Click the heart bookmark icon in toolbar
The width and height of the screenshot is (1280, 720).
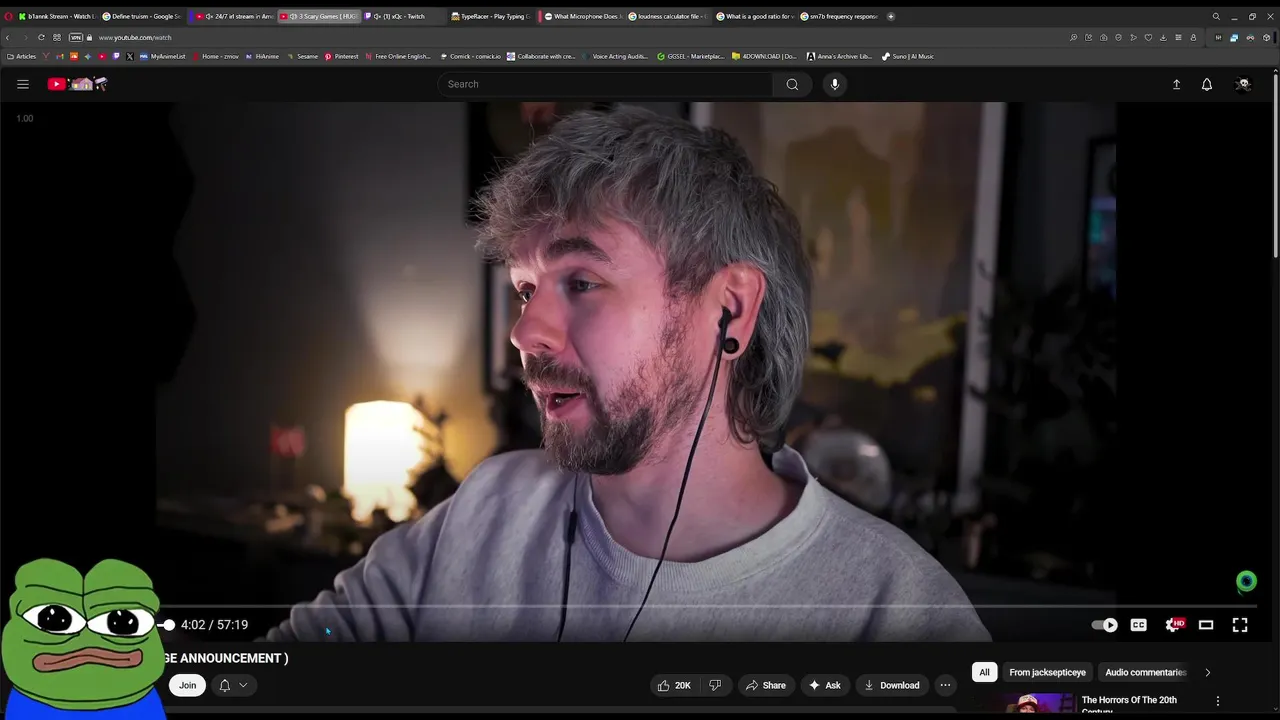[x=1148, y=37]
